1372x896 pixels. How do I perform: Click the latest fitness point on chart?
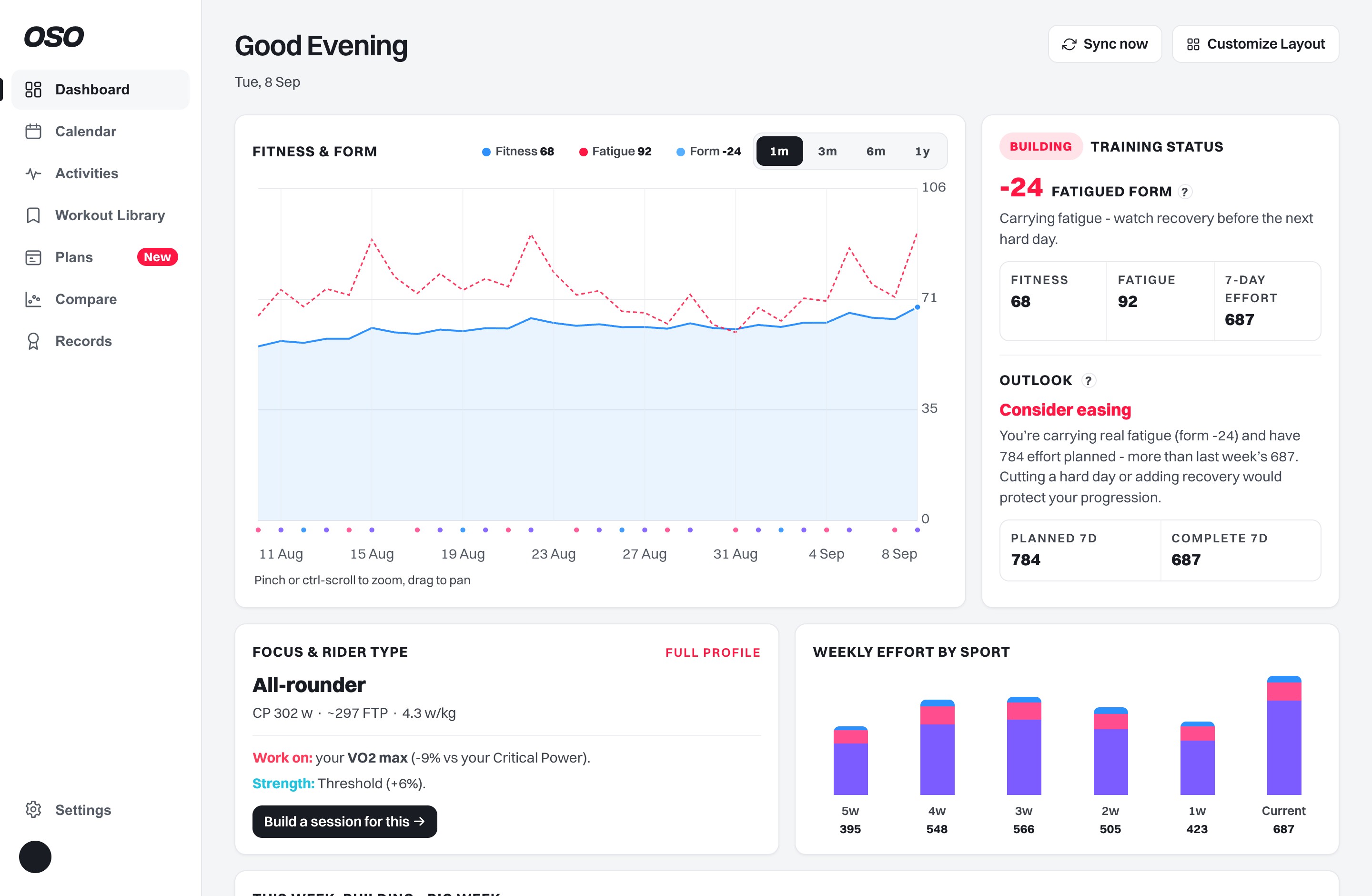point(917,307)
